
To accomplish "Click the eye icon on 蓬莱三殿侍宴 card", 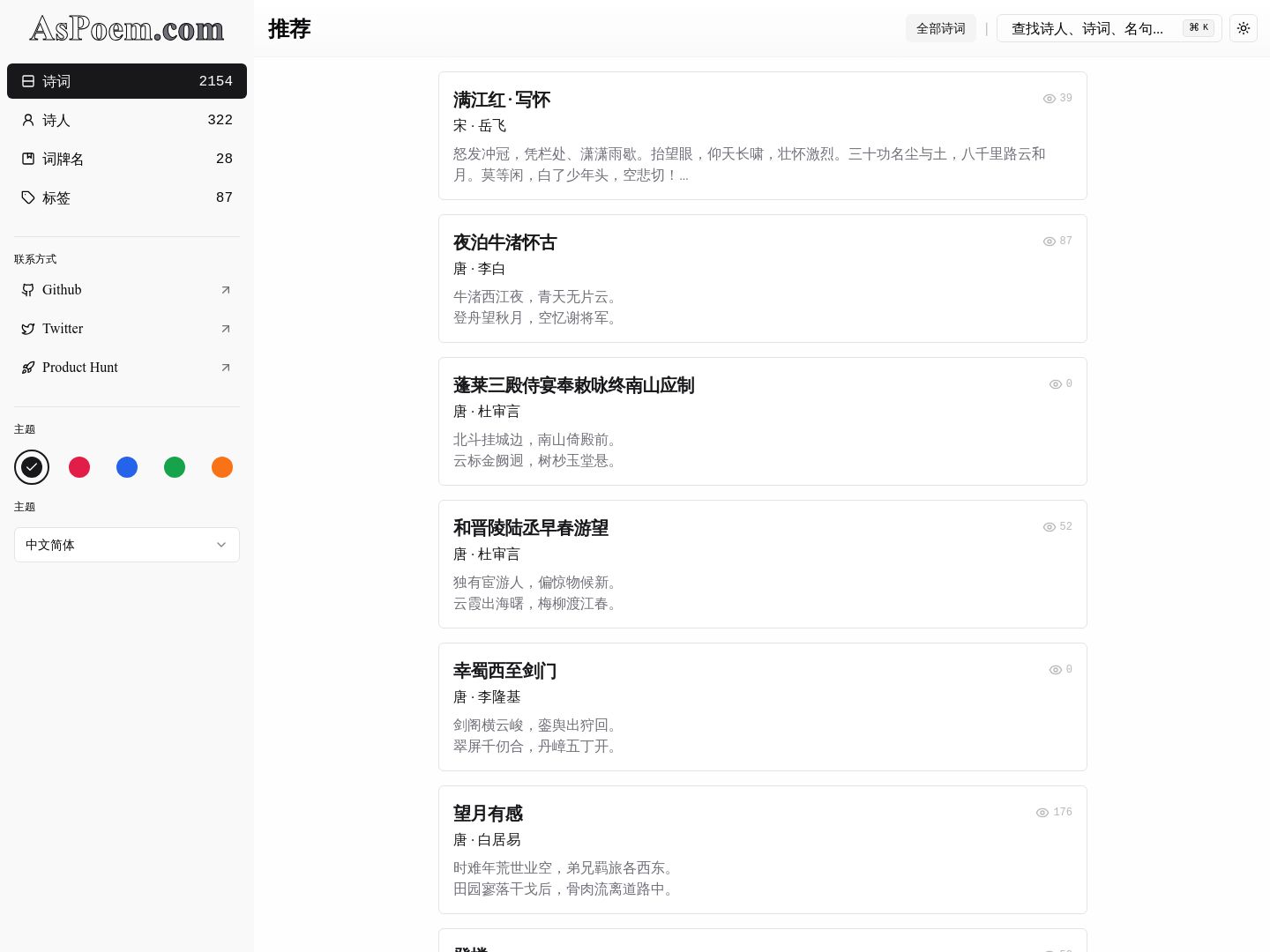I will click(1056, 384).
